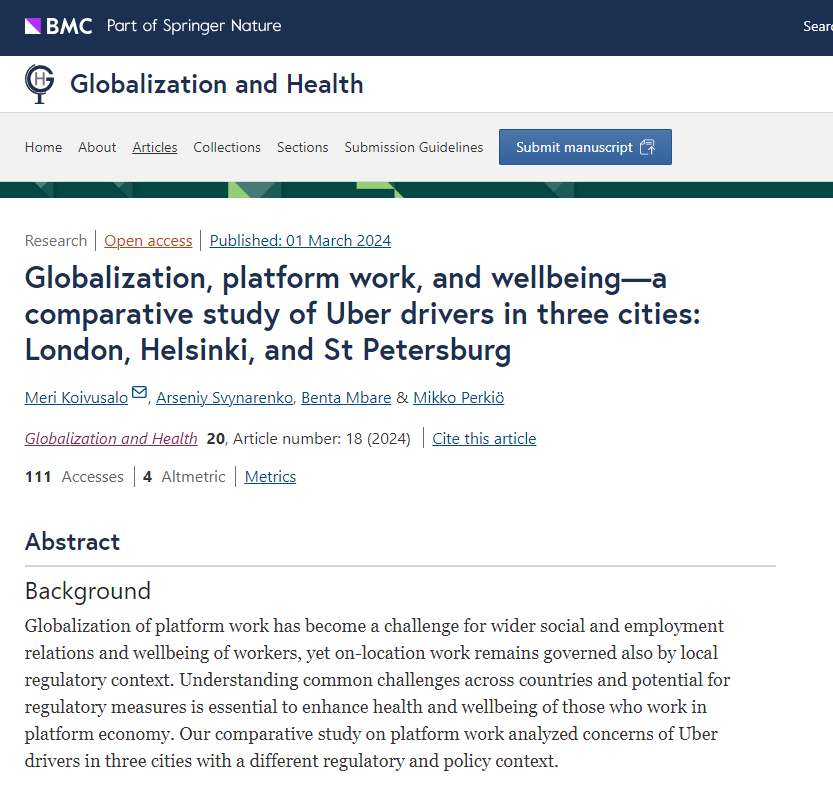
Task: Open author Arseniy Svynarenko link
Action: 225,397
